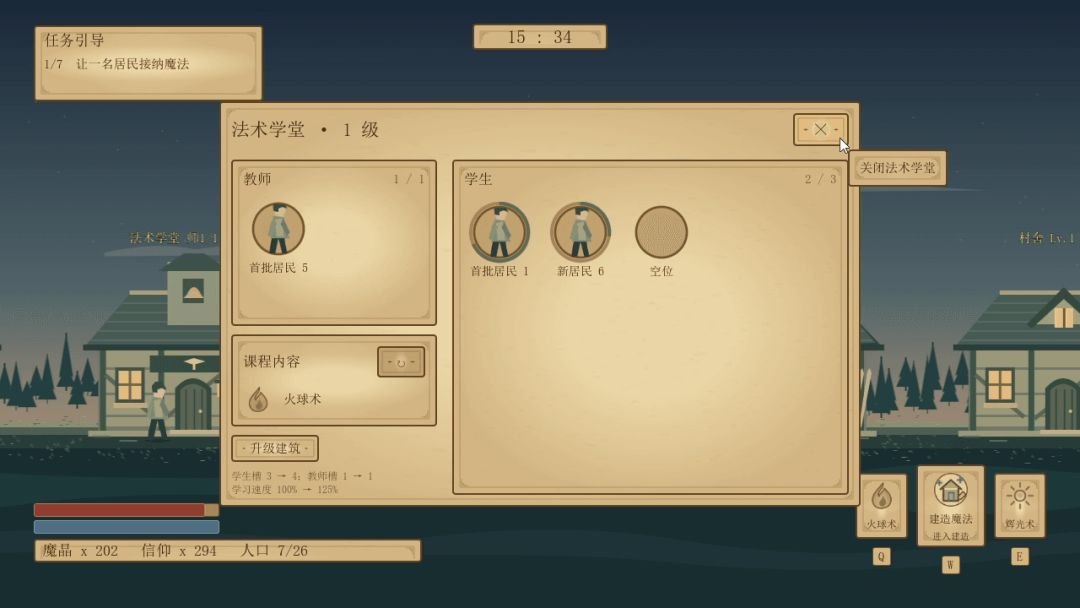Click the W hotkey label
Screen dimensions: 1080x608
click(x=951, y=565)
